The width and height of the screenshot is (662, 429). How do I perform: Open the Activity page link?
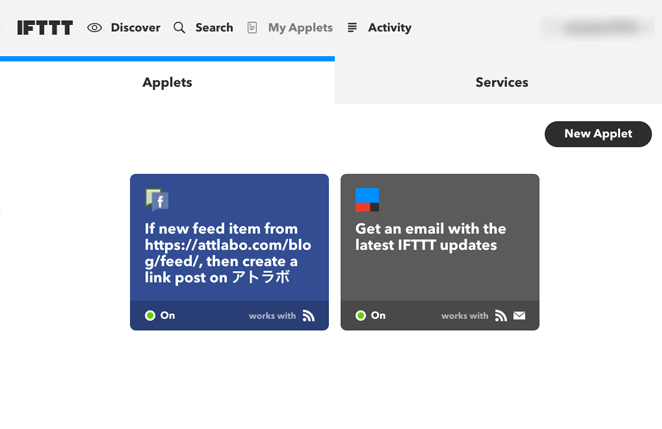pyautogui.click(x=389, y=28)
